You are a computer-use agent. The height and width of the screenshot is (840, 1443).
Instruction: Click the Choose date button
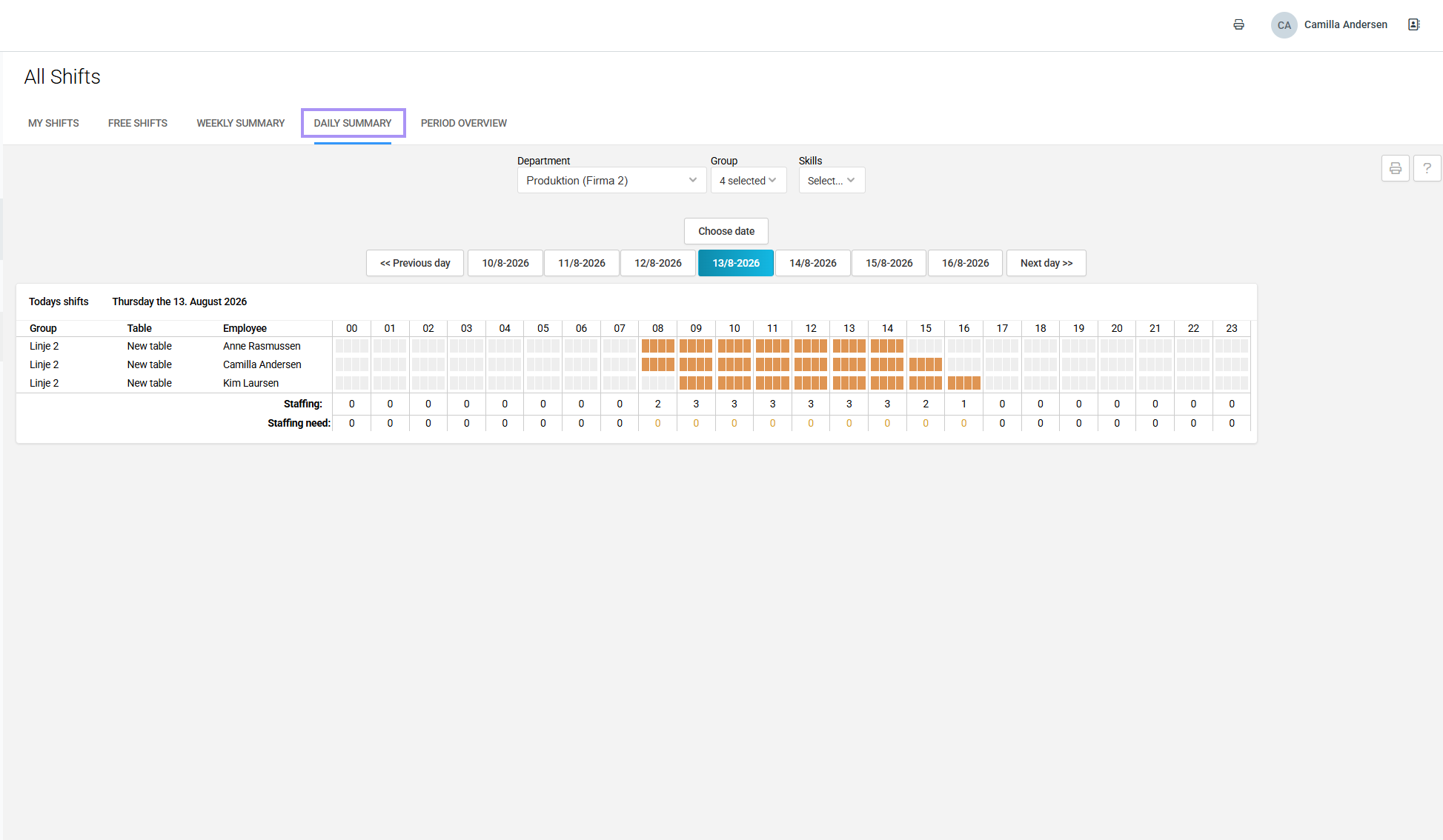726,231
